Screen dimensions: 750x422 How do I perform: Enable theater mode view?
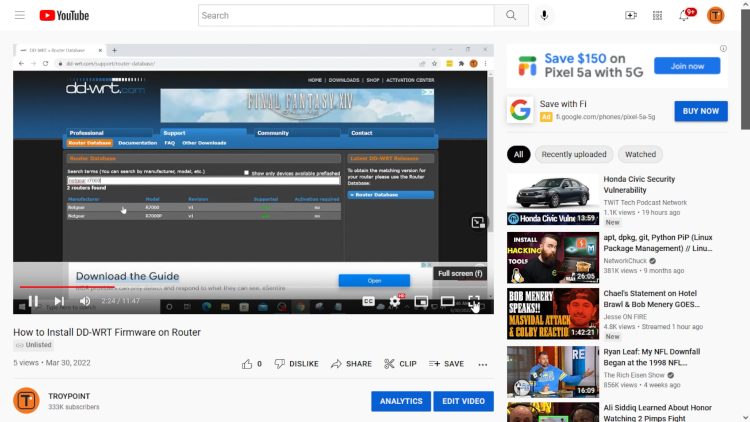pos(447,301)
